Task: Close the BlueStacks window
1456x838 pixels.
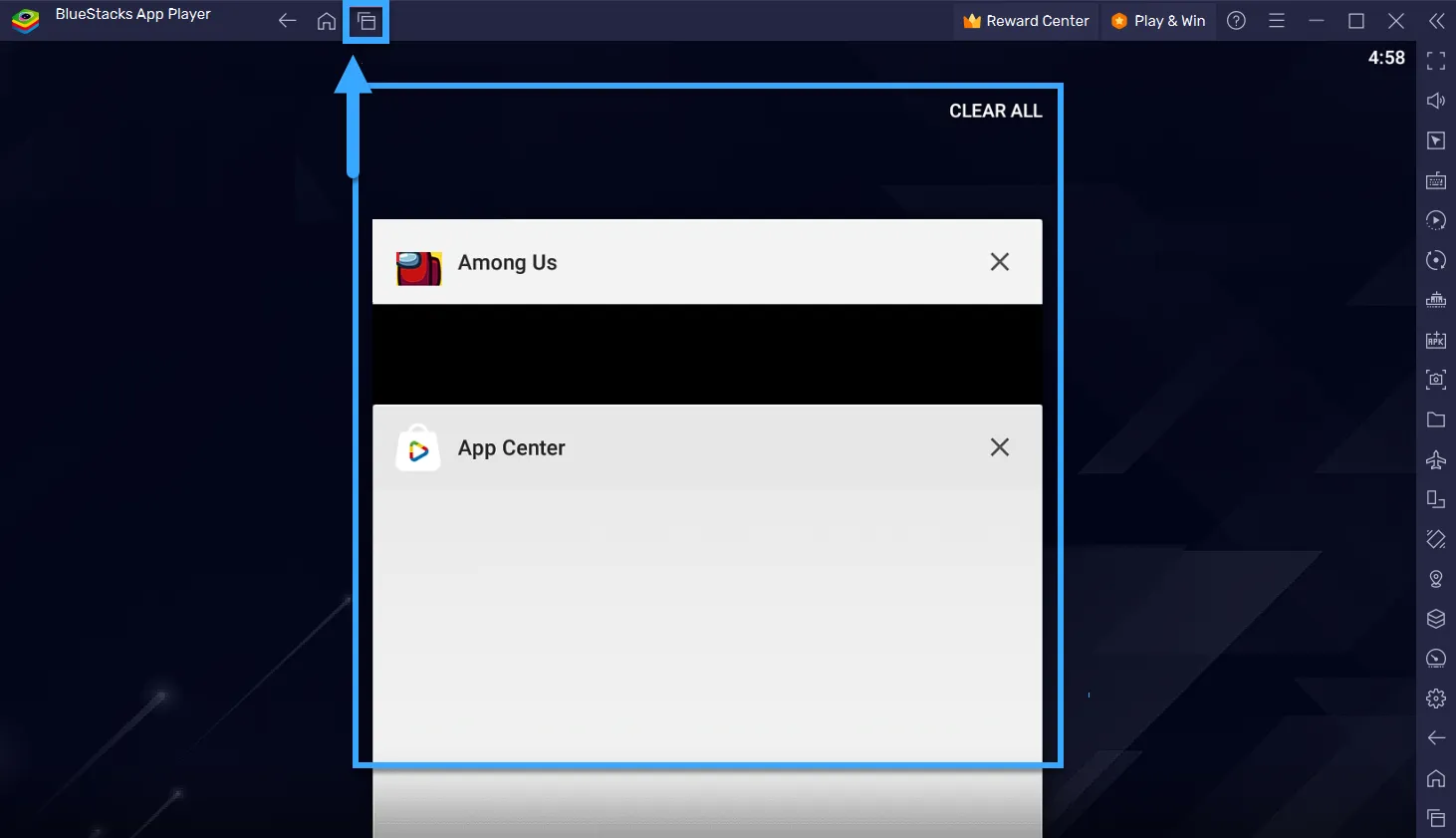Action: click(x=1396, y=21)
